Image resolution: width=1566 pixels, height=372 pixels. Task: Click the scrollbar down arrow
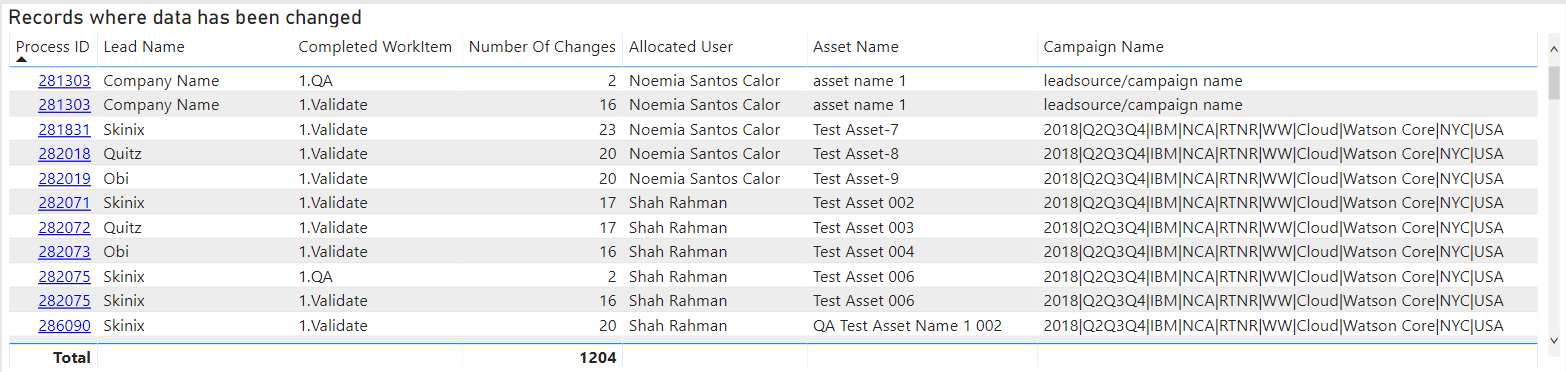[x=1553, y=341]
